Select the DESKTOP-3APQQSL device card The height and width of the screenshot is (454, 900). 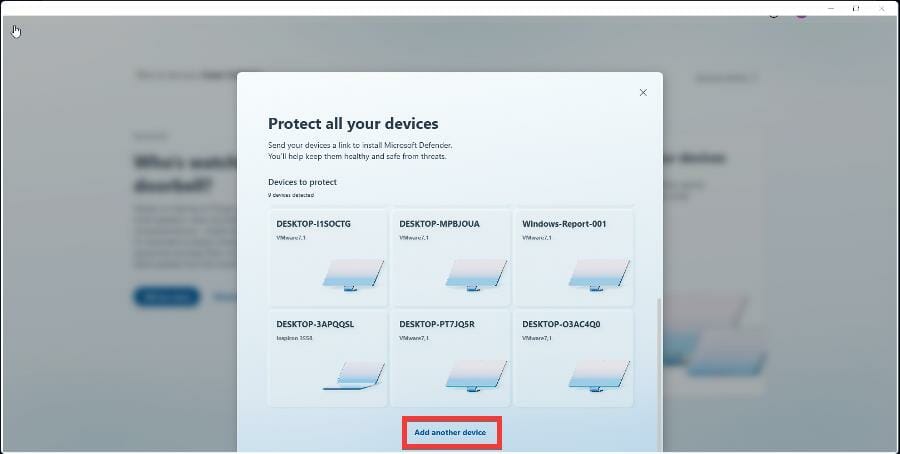click(x=328, y=358)
